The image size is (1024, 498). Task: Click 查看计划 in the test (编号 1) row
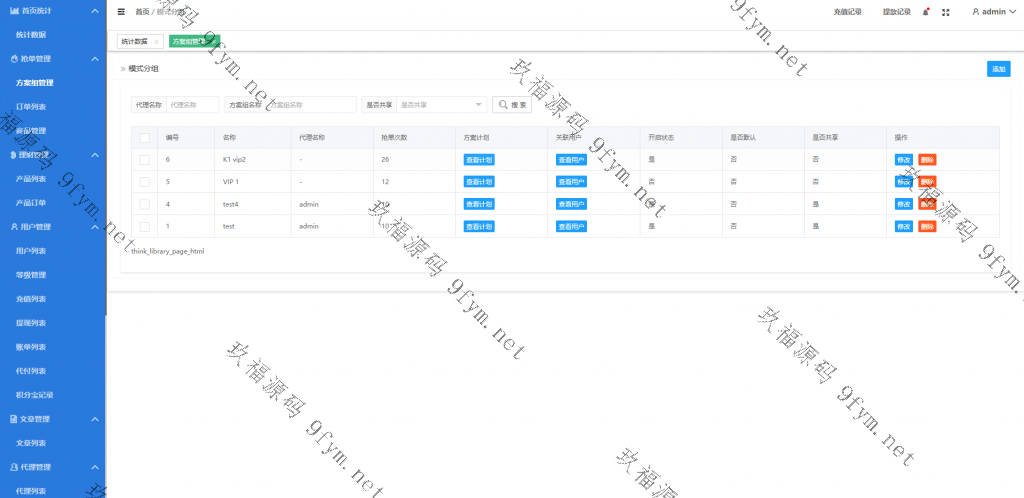point(479,226)
